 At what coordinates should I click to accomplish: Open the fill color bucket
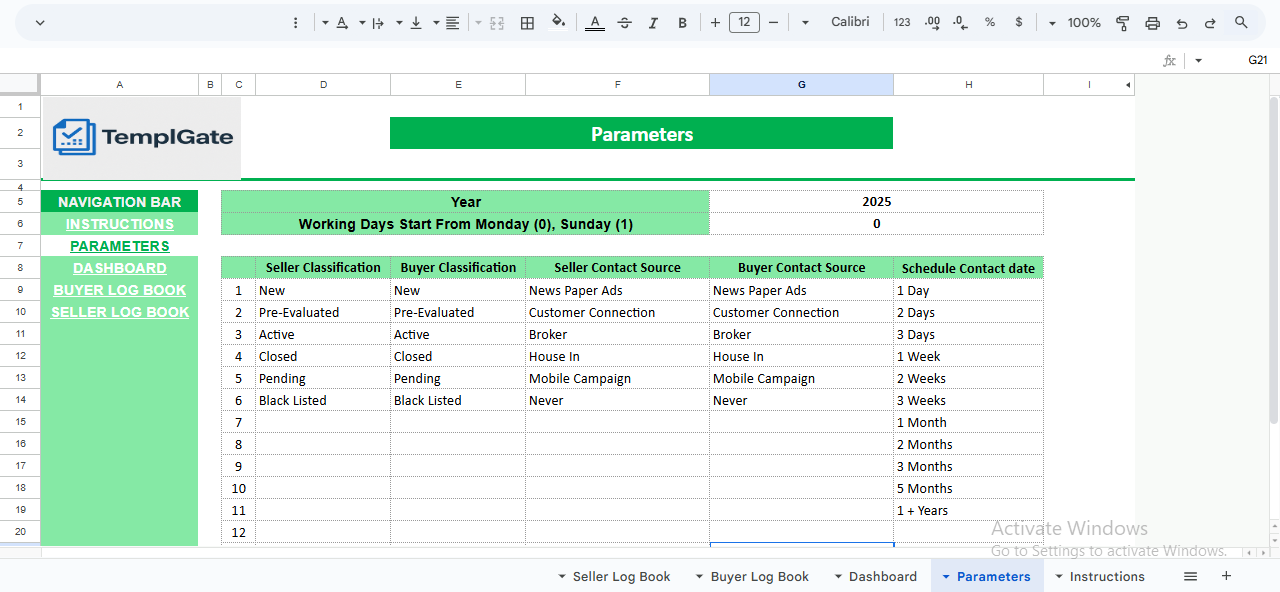point(558,22)
